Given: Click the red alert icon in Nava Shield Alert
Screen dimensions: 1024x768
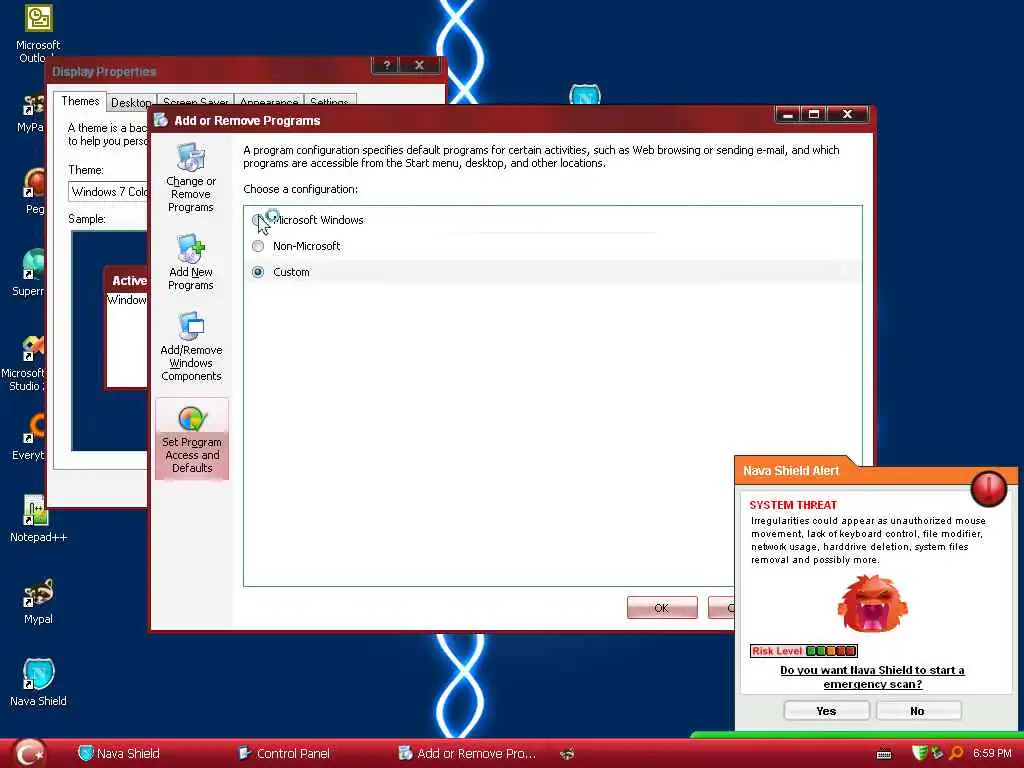Looking at the screenshot, I should pyautogui.click(x=989, y=488).
